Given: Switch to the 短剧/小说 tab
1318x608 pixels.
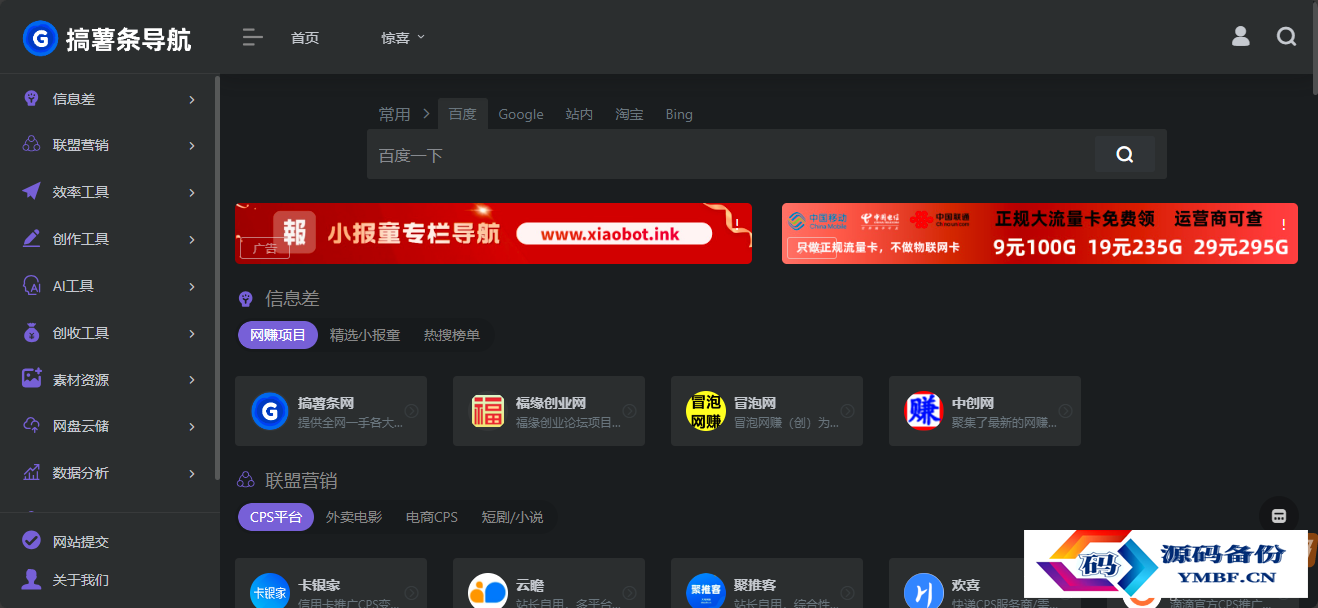Looking at the screenshot, I should 513,517.
